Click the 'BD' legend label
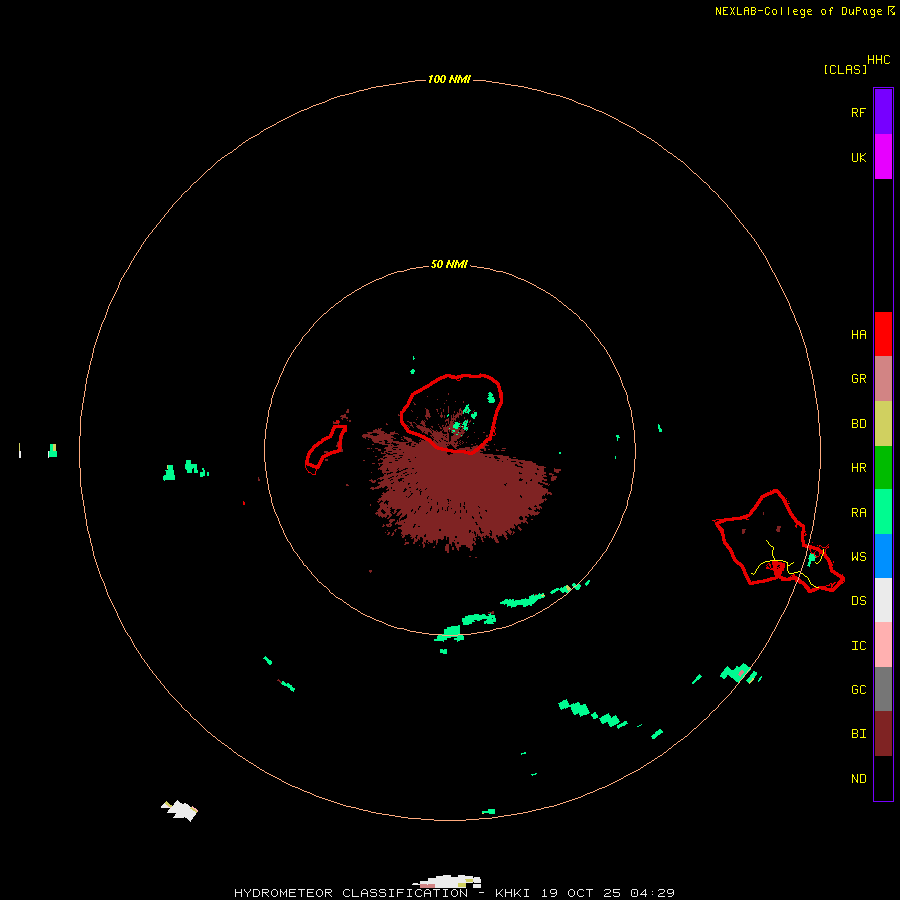This screenshot has height=900, width=900. pos(858,424)
